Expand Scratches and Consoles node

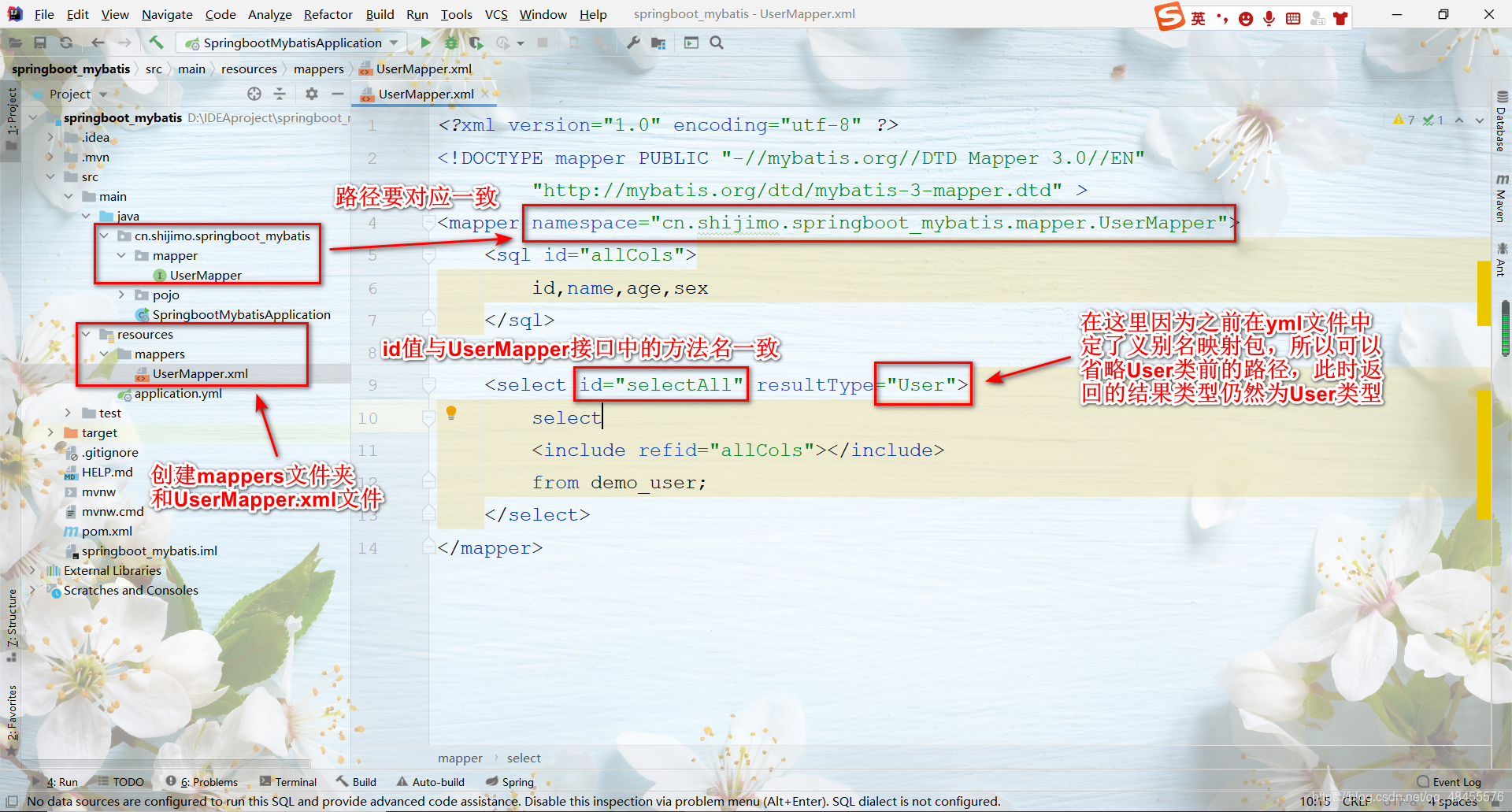pyautogui.click(x=32, y=590)
